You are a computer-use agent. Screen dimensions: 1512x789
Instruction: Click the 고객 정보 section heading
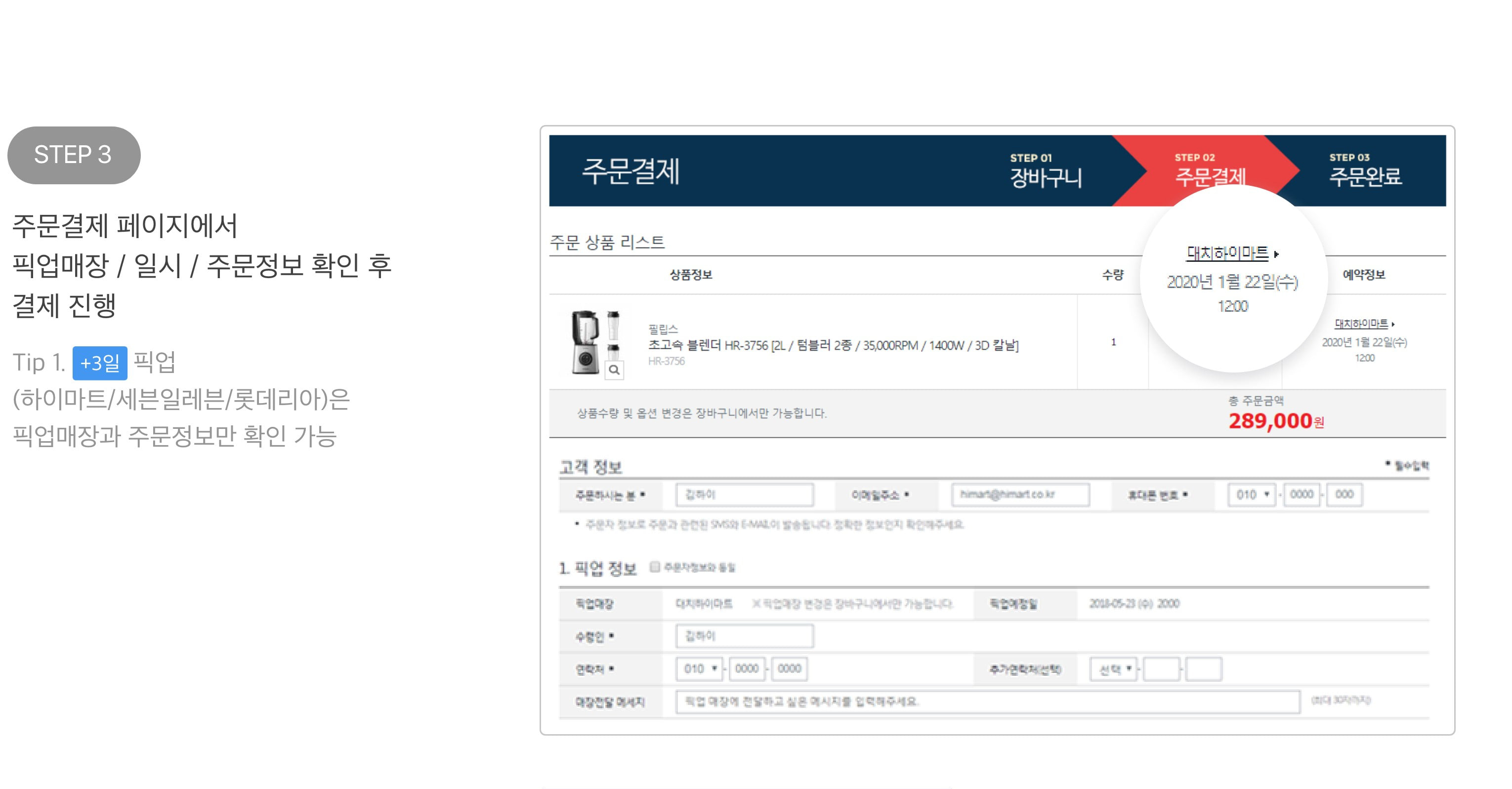point(590,467)
